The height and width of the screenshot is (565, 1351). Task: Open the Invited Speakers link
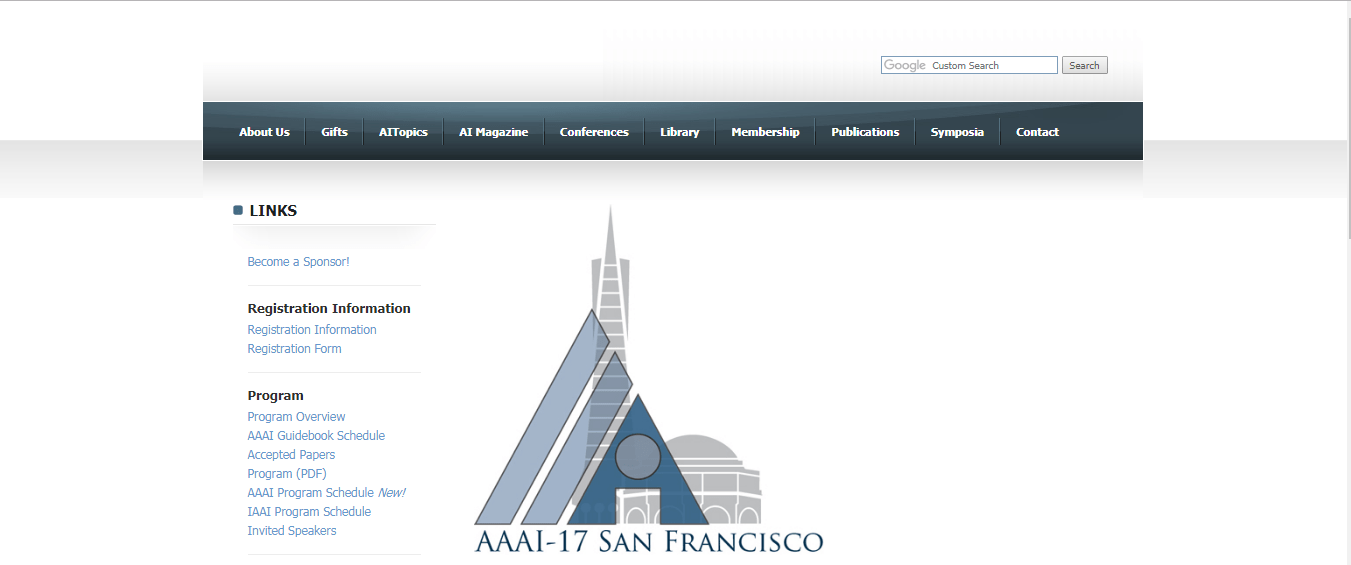pos(292,531)
